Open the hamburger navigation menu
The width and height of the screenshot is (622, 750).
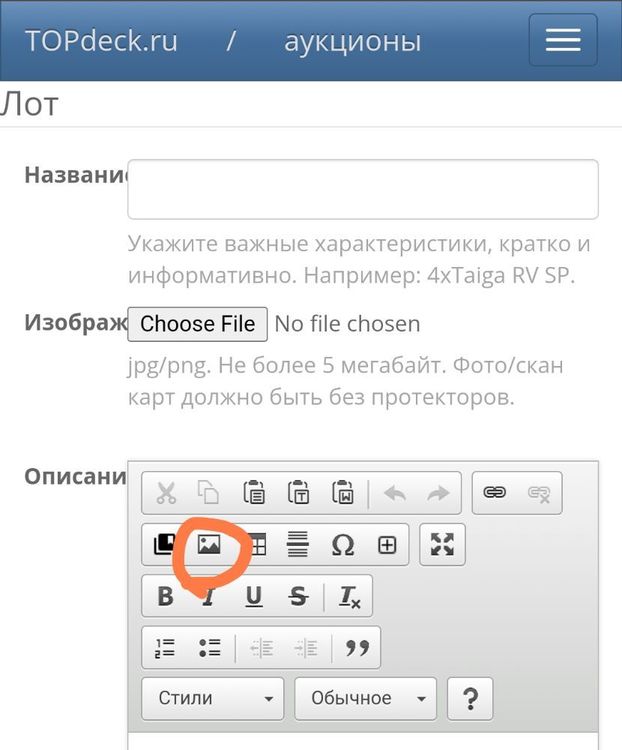[x=563, y=40]
